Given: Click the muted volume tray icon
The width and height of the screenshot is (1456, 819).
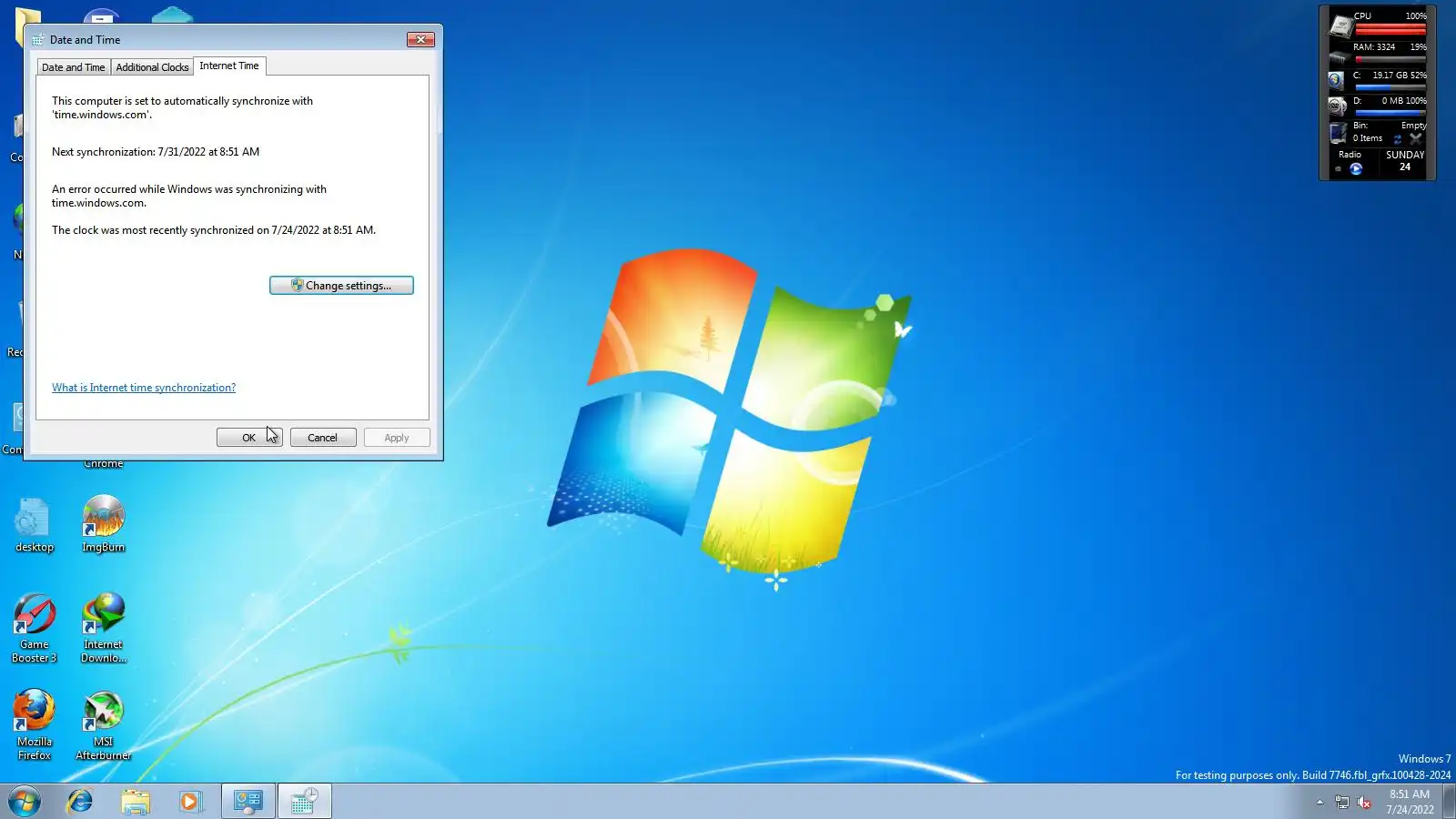Looking at the screenshot, I should click(x=1364, y=802).
